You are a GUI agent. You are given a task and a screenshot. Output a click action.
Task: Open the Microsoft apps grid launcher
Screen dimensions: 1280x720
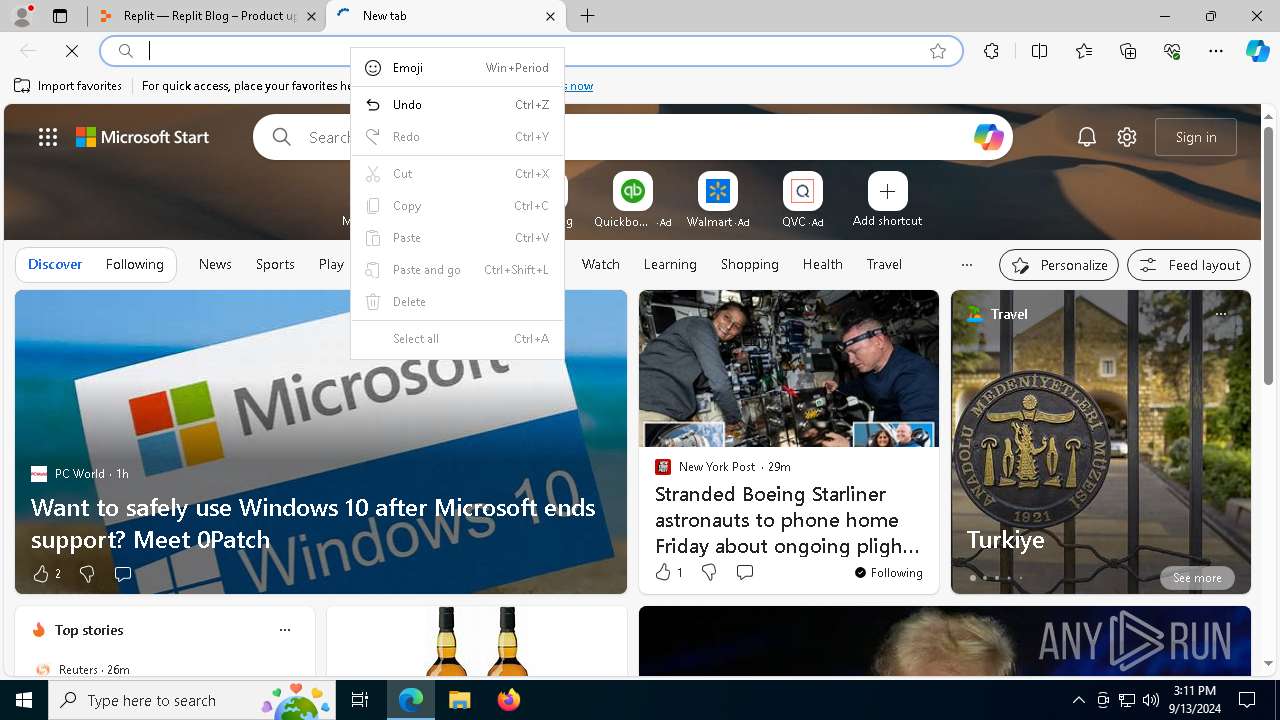point(48,137)
